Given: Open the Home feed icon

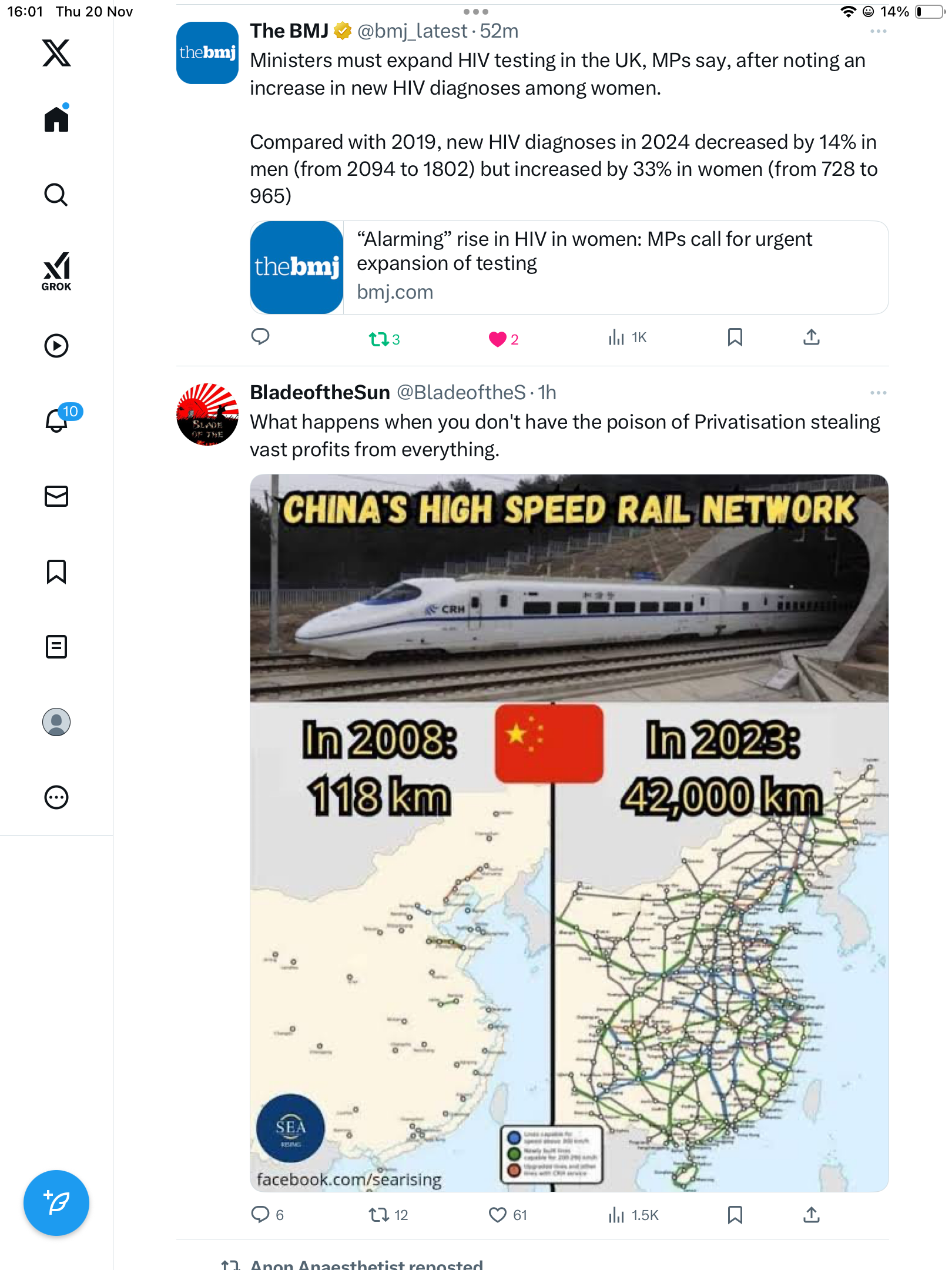Looking at the screenshot, I should click(56, 119).
